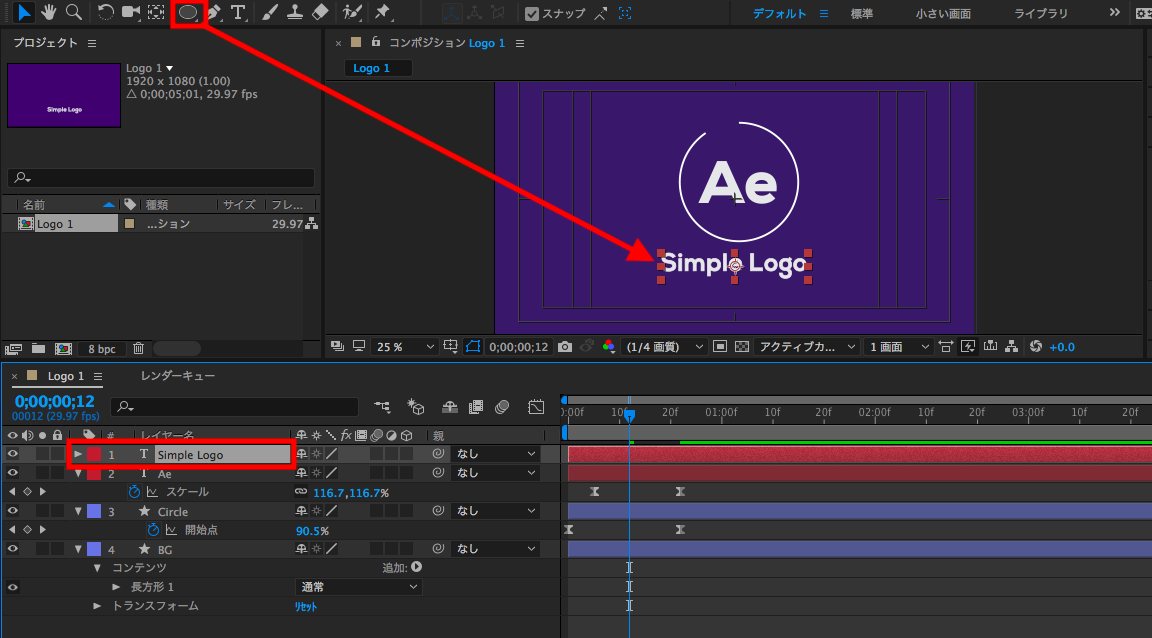Switch to the ライブラリ workspace
This screenshot has width=1152, height=638.
[x=1040, y=13]
